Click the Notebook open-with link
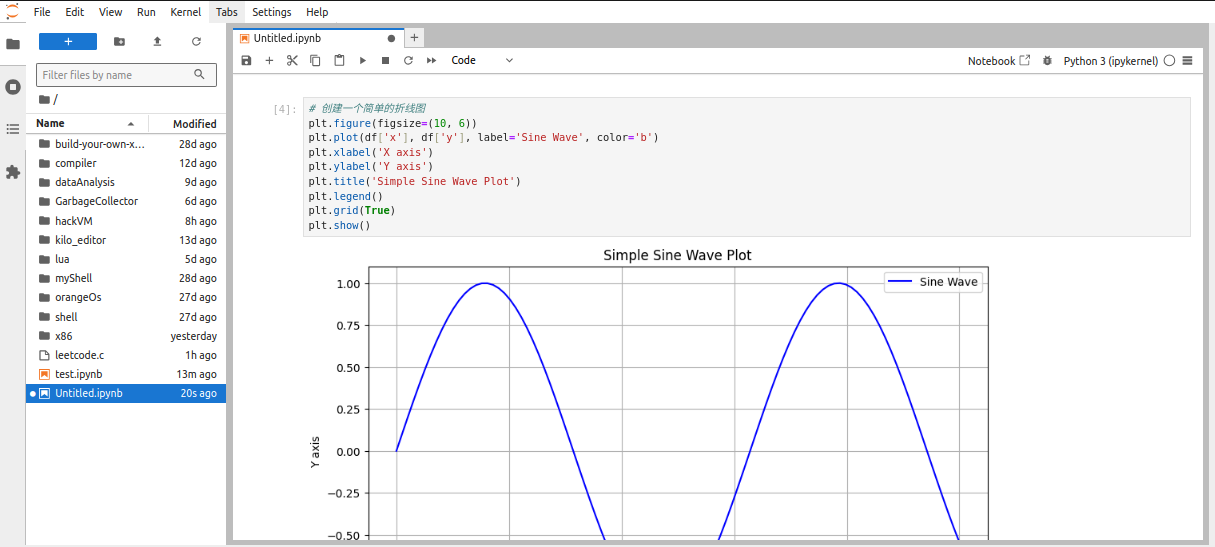Image resolution: width=1215 pixels, height=547 pixels. click(x=998, y=61)
